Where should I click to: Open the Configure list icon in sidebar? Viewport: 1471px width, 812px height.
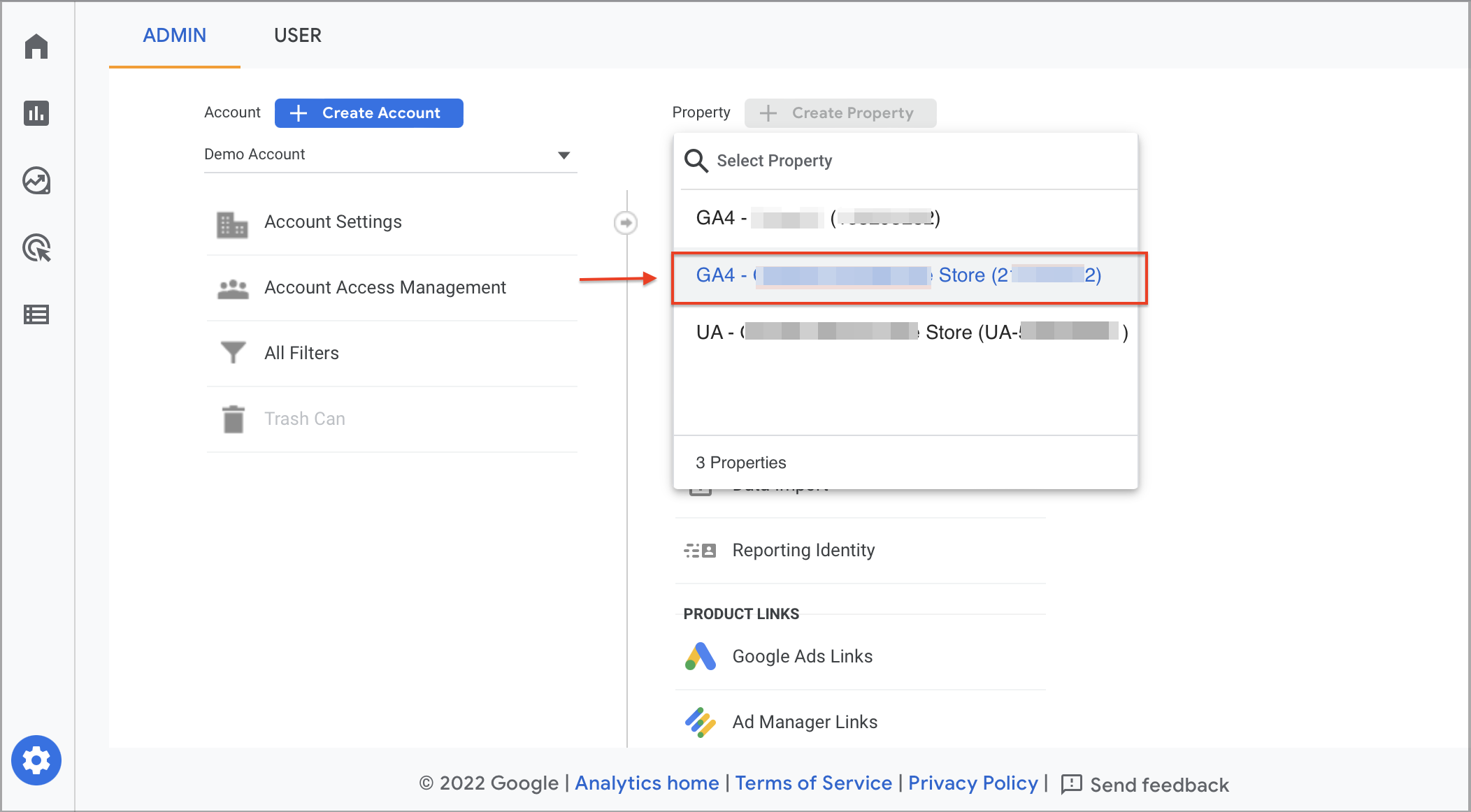click(x=36, y=314)
